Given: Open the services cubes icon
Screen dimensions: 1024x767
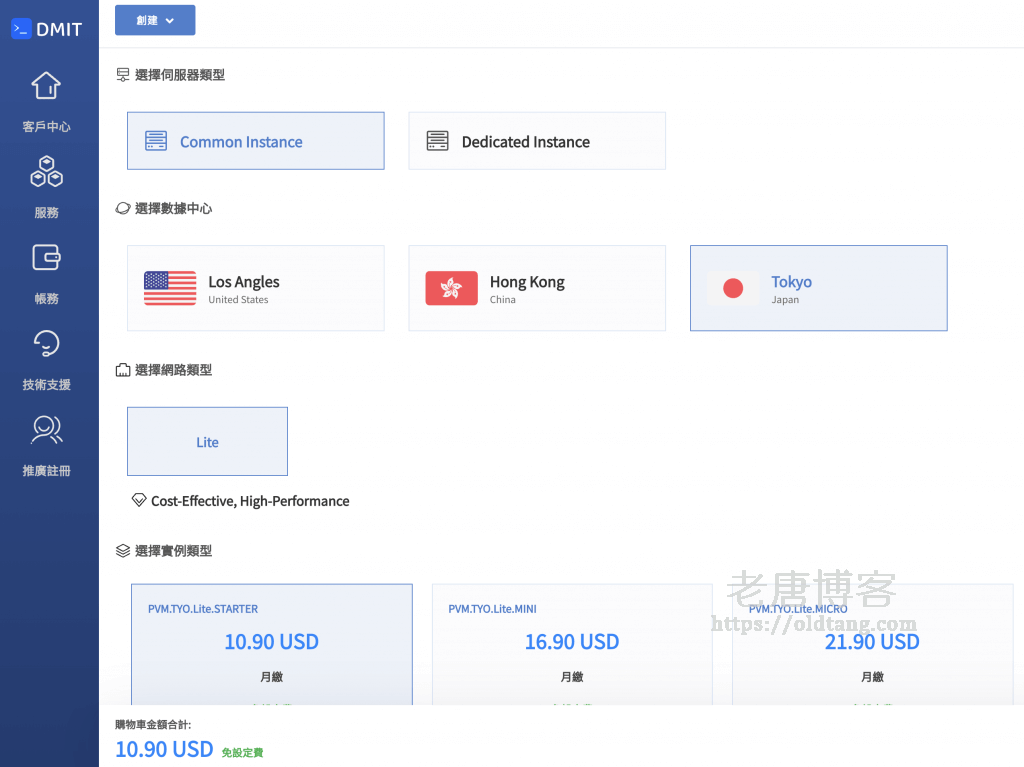Looking at the screenshot, I should coord(46,172).
